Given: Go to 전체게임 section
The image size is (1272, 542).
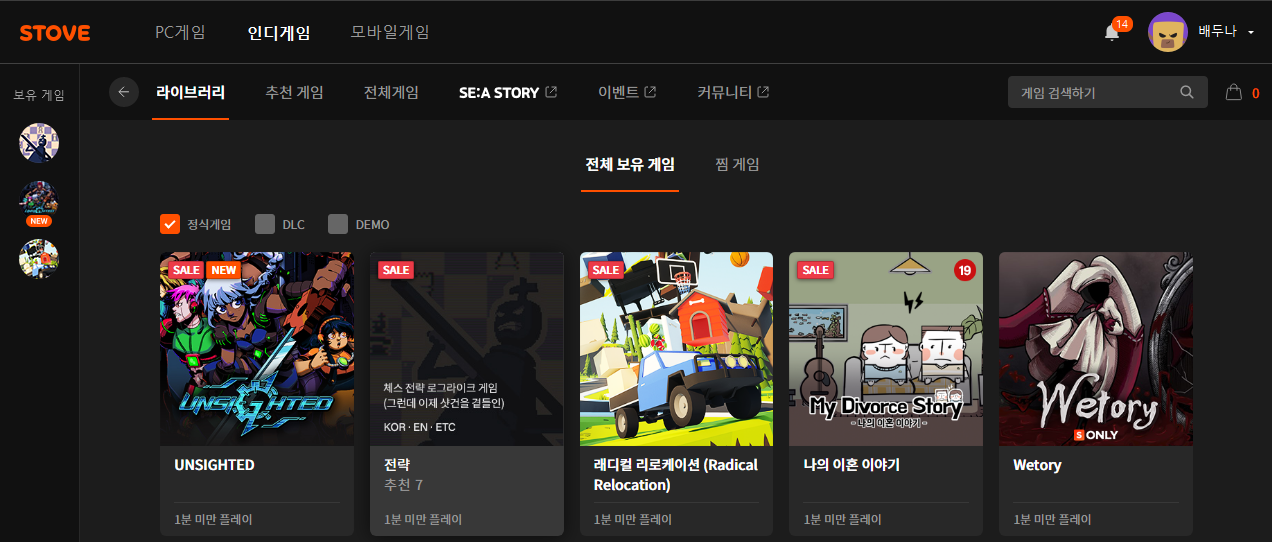Looking at the screenshot, I should 391,92.
